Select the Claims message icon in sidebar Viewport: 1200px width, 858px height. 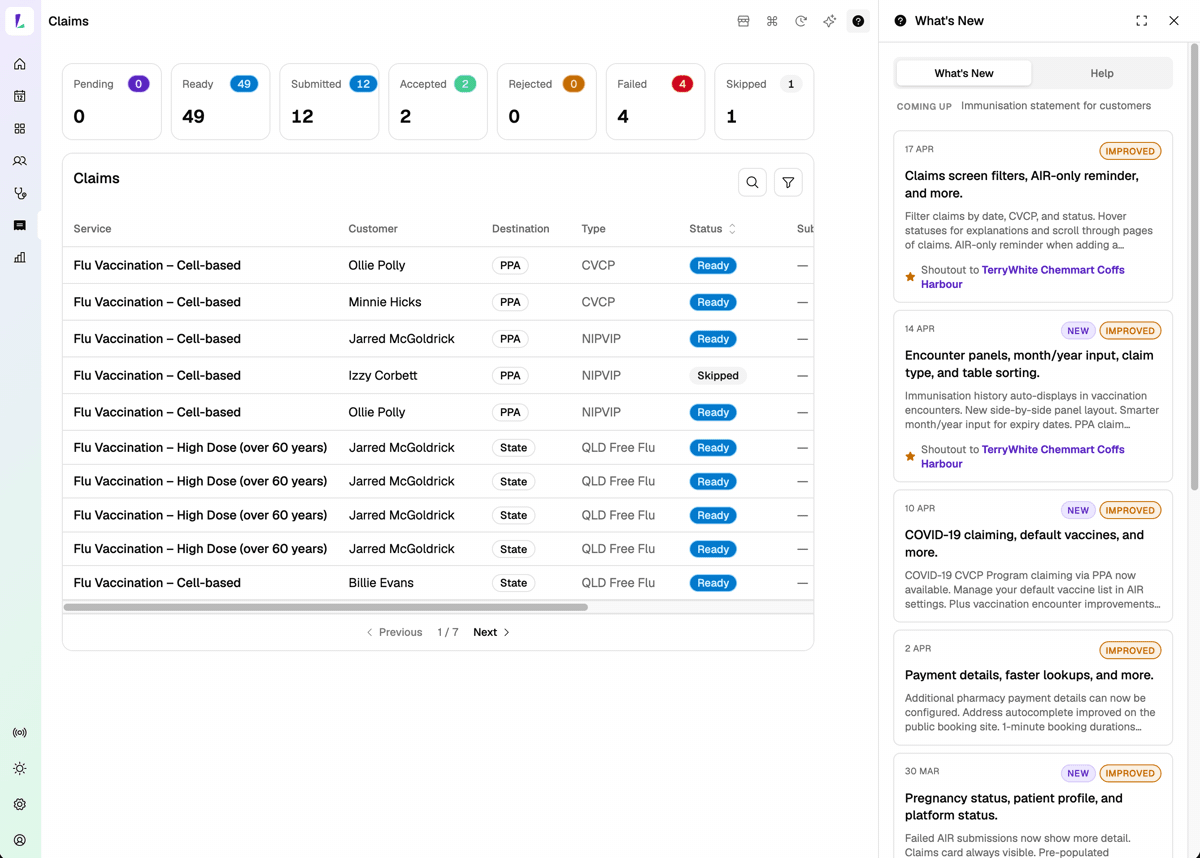pos(19,226)
